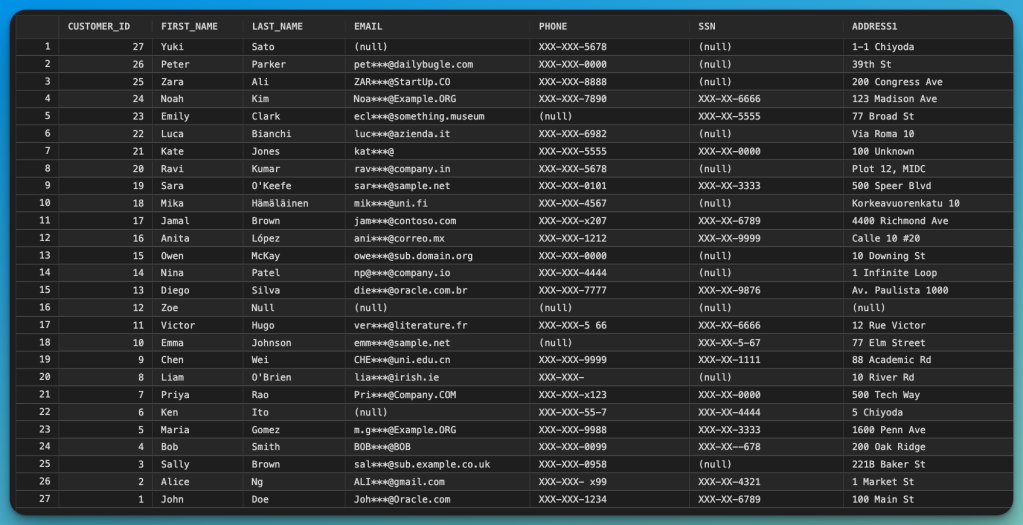Viewport: 1023px width, 525px height.
Task: Click the first name cell Priya
Action: tap(174, 395)
